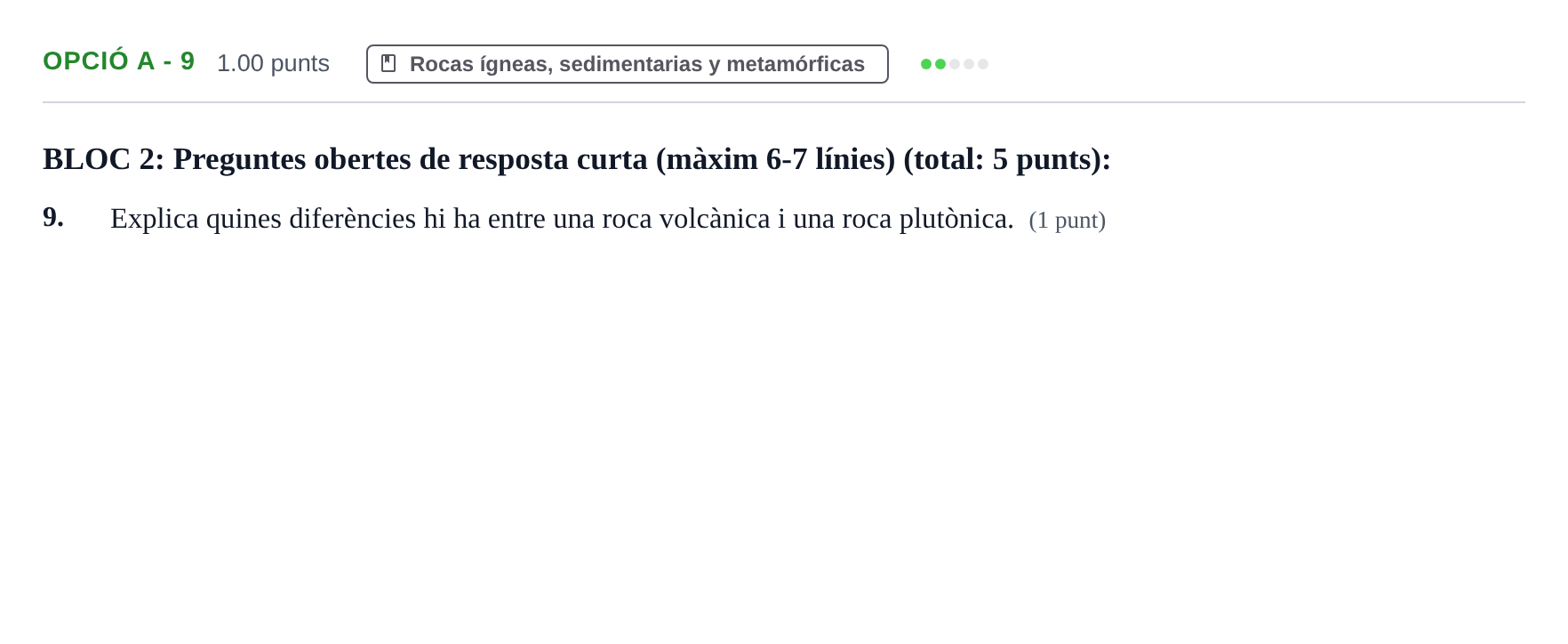Click the second green difficulty dot
Viewport: 1568px width, 644px height.
point(940,64)
